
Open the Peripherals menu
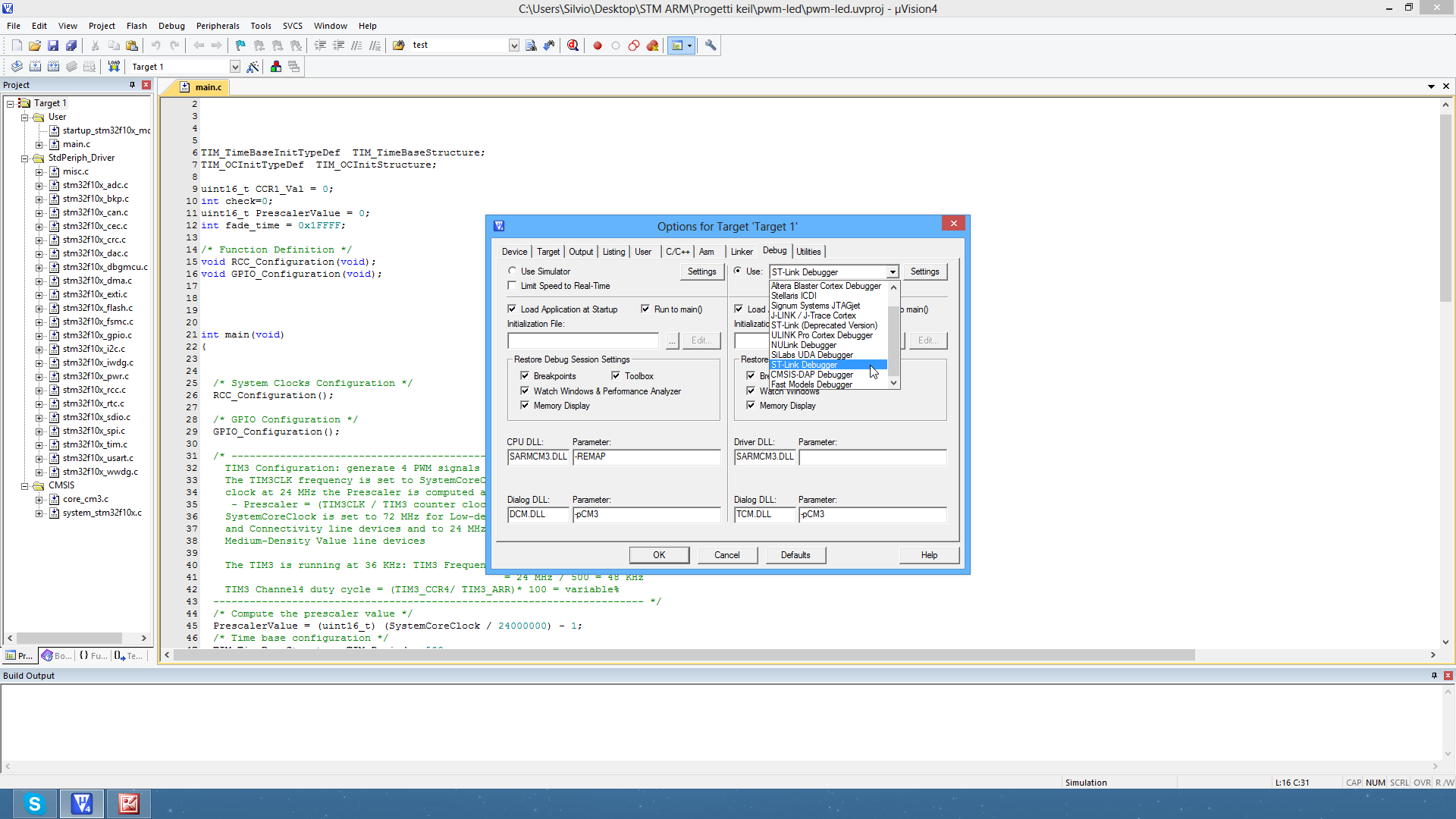[x=218, y=26]
